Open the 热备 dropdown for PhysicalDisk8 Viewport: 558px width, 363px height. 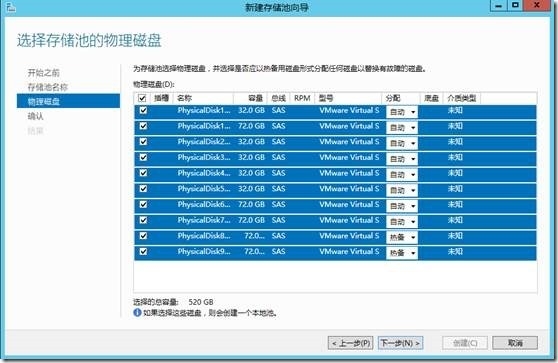click(402, 237)
